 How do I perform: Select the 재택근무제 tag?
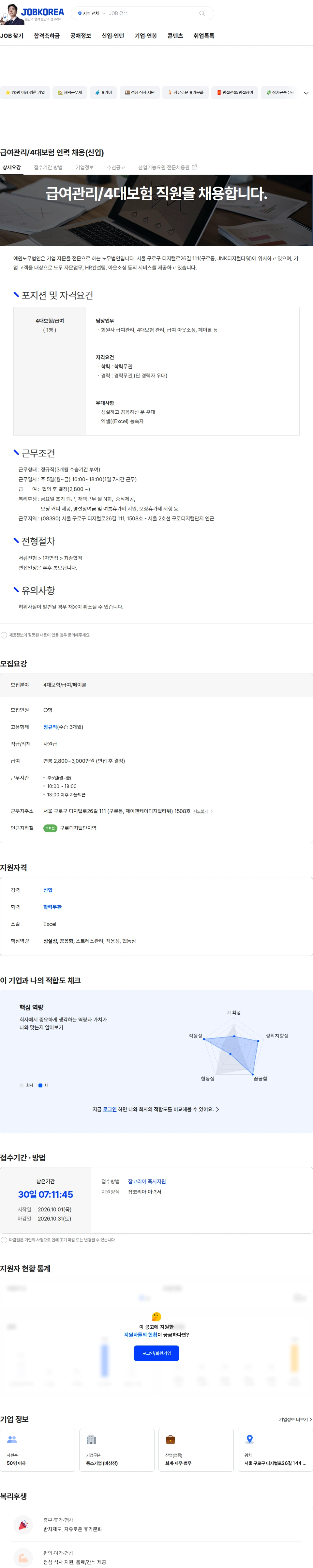69,93
